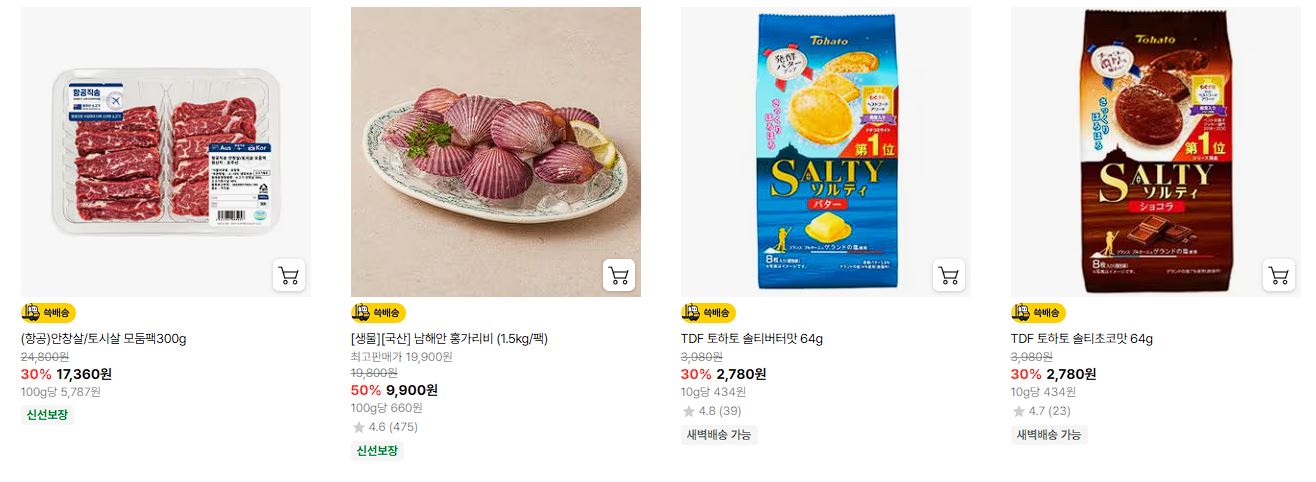
Task: View the 4.8 (39) star rating reviews
Action: 712,411
